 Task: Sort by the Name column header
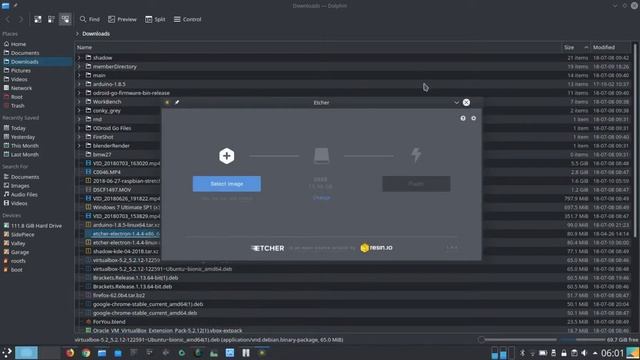[318, 47]
